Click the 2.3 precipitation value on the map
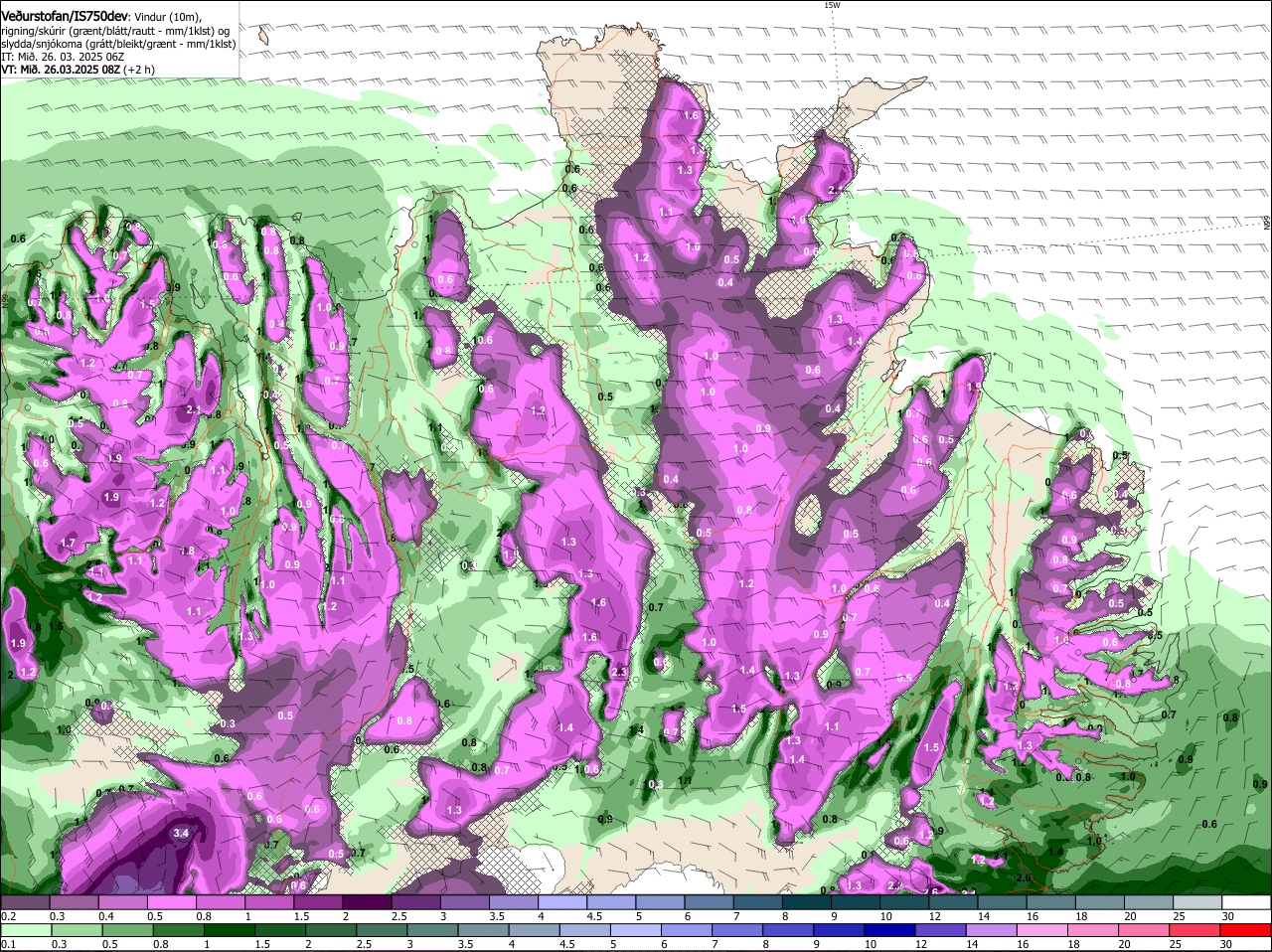Viewport: 1272px width, 952px height. pyautogui.click(x=618, y=673)
